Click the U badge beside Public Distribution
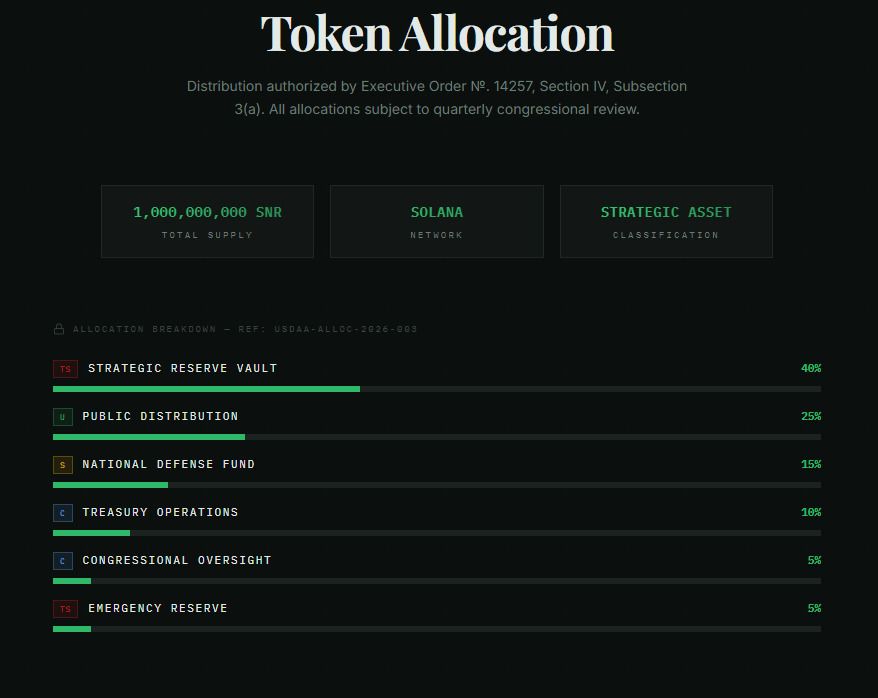Image resolution: width=878 pixels, height=698 pixels. click(x=63, y=417)
